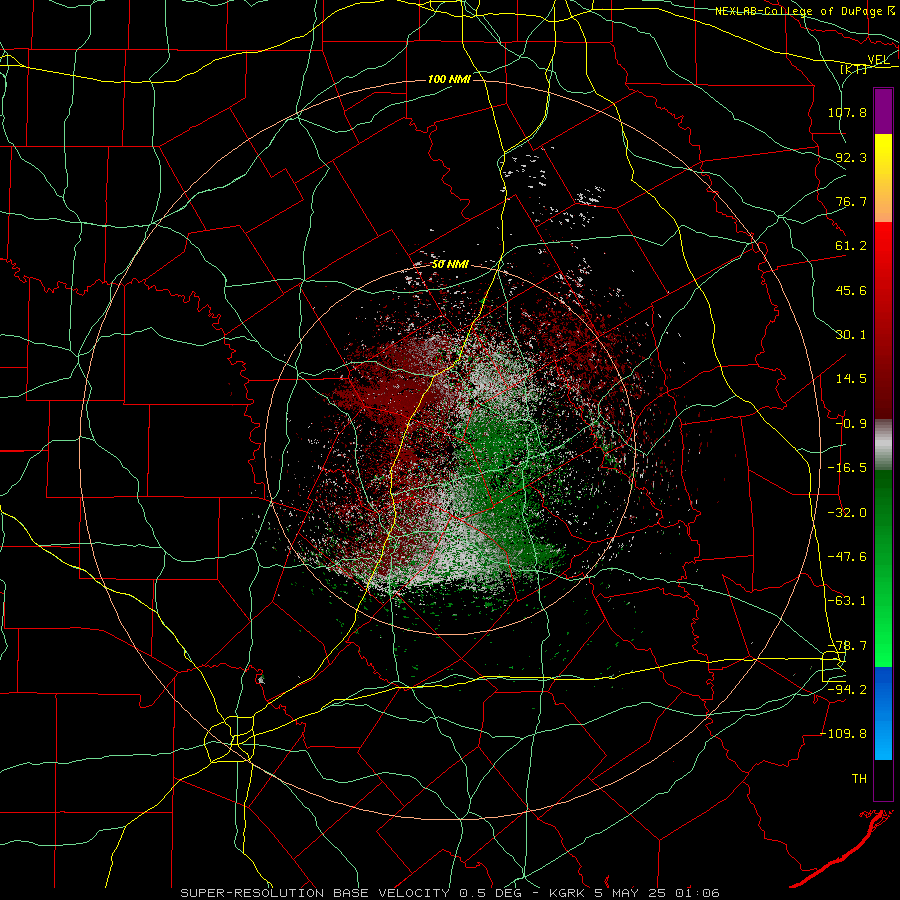This screenshot has width=900, height=900.
Task: Click the '[KT]' units label
Action: 854,69
